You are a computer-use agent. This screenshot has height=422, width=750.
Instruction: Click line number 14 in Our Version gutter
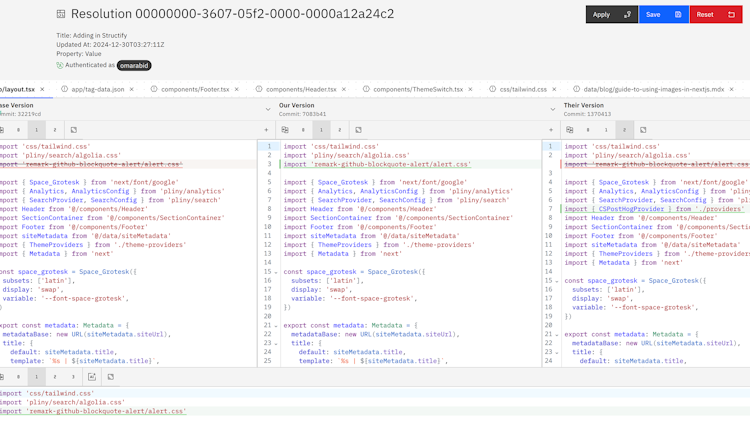(267, 263)
